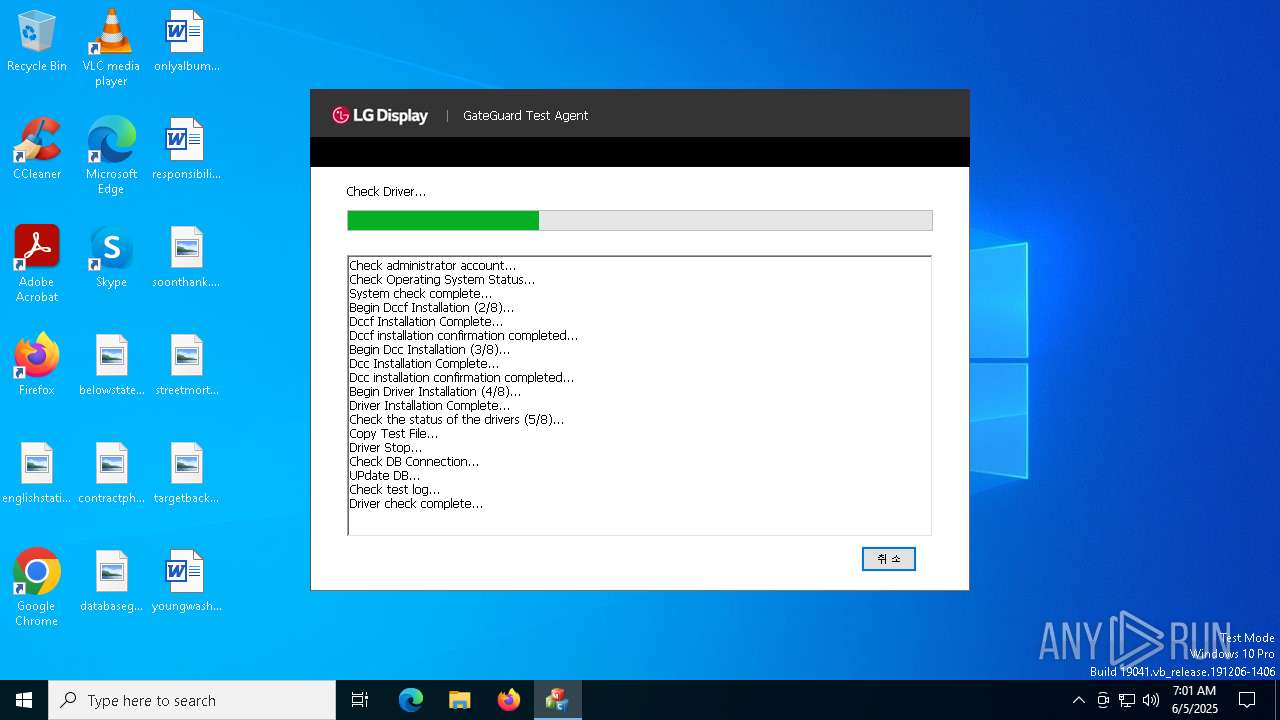The width and height of the screenshot is (1280, 720).
Task: Select the Skype desktop shortcut
Action: pos(111,258)
